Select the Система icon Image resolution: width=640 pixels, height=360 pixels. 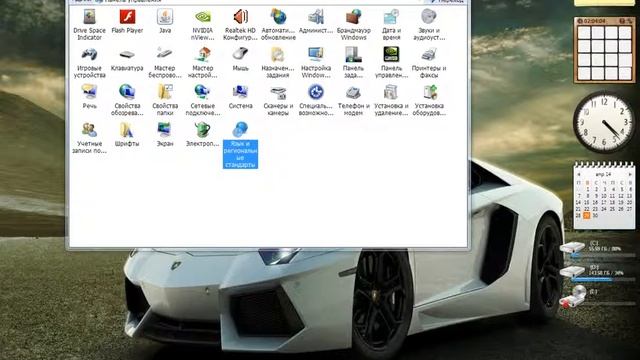pyautogui.click(x=240, y=97)
